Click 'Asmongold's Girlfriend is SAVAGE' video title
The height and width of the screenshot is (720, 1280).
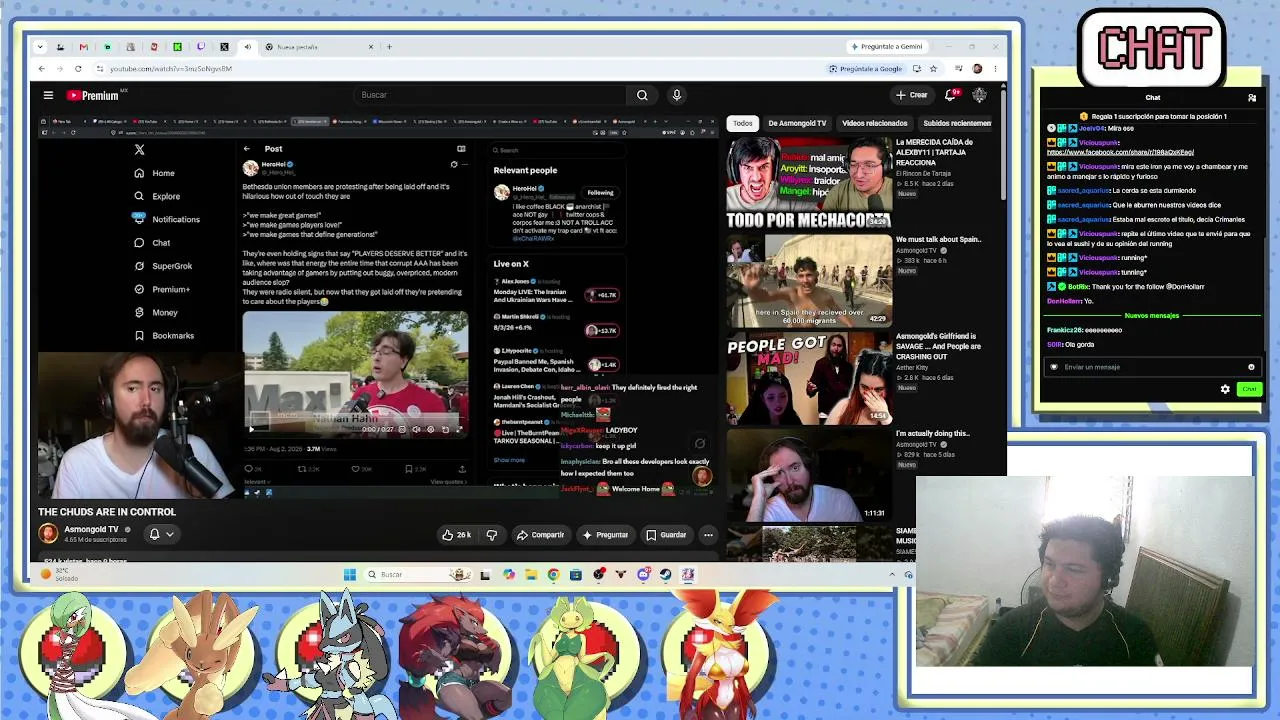939,346
